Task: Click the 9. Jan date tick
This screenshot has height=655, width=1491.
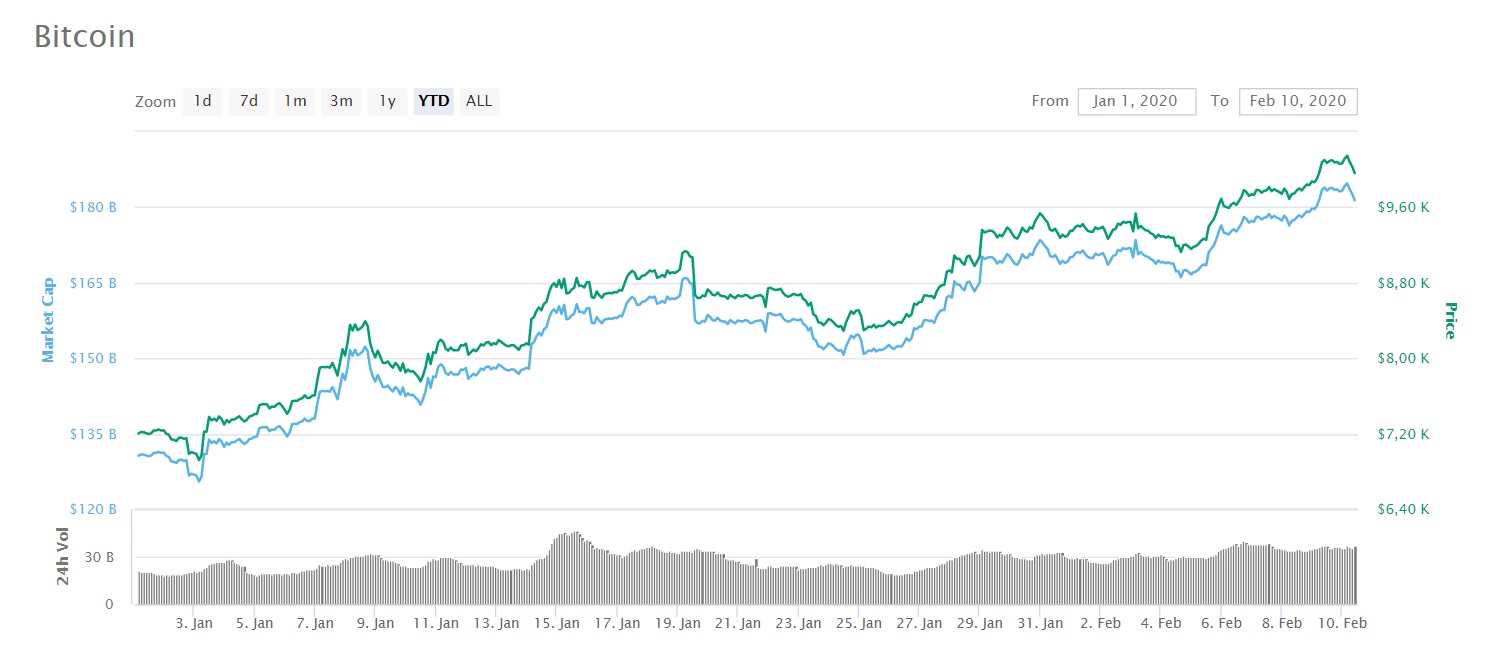Action: [375, 623]
